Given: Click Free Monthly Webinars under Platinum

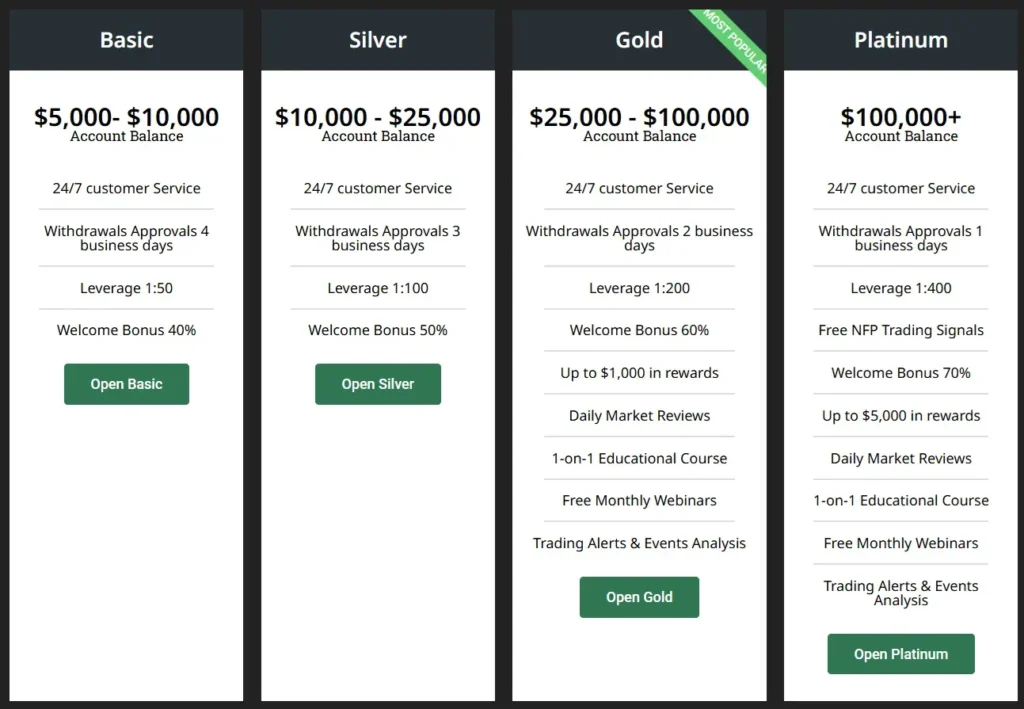Looking at the screenshot, I should (900, 543).
